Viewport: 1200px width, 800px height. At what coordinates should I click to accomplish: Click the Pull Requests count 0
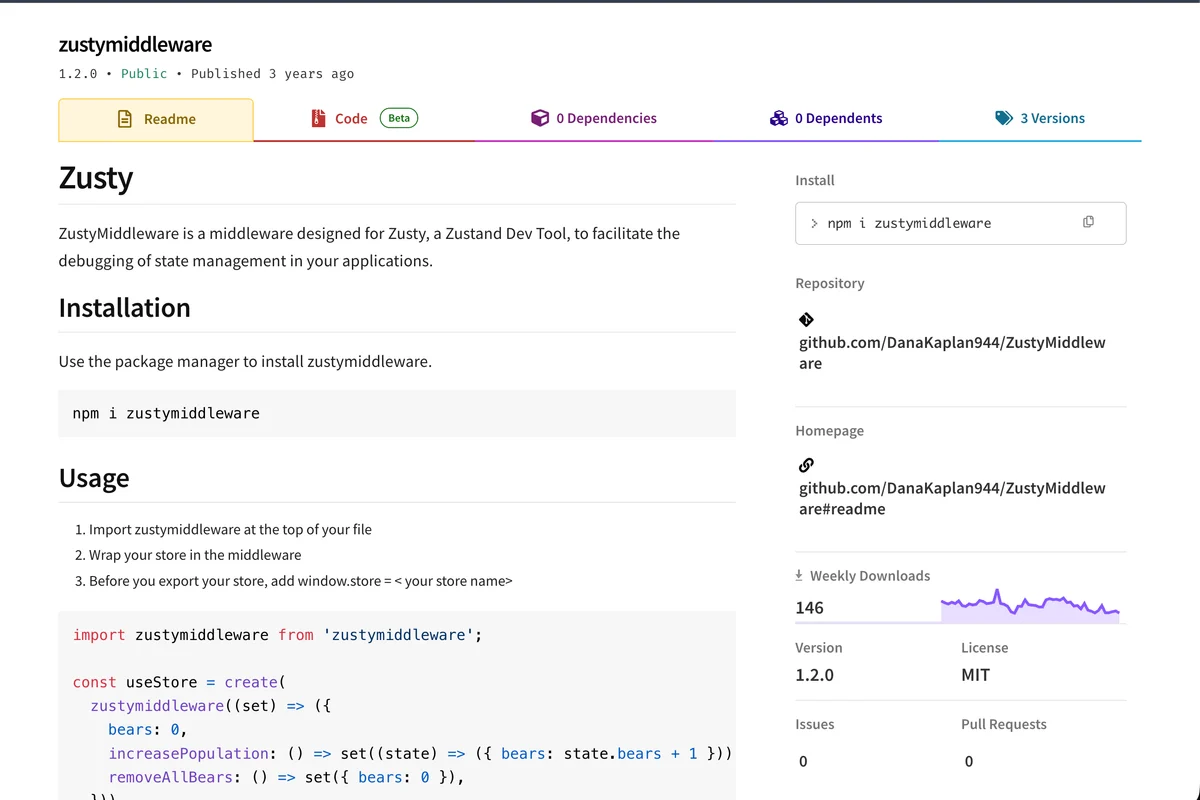click(x=969, y=762)
